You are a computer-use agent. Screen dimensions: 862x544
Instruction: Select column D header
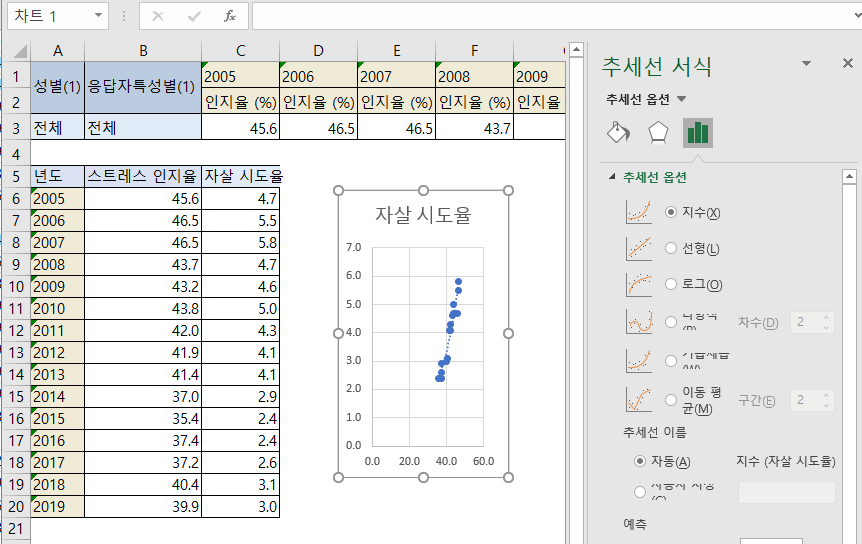(x=318, y=51)
